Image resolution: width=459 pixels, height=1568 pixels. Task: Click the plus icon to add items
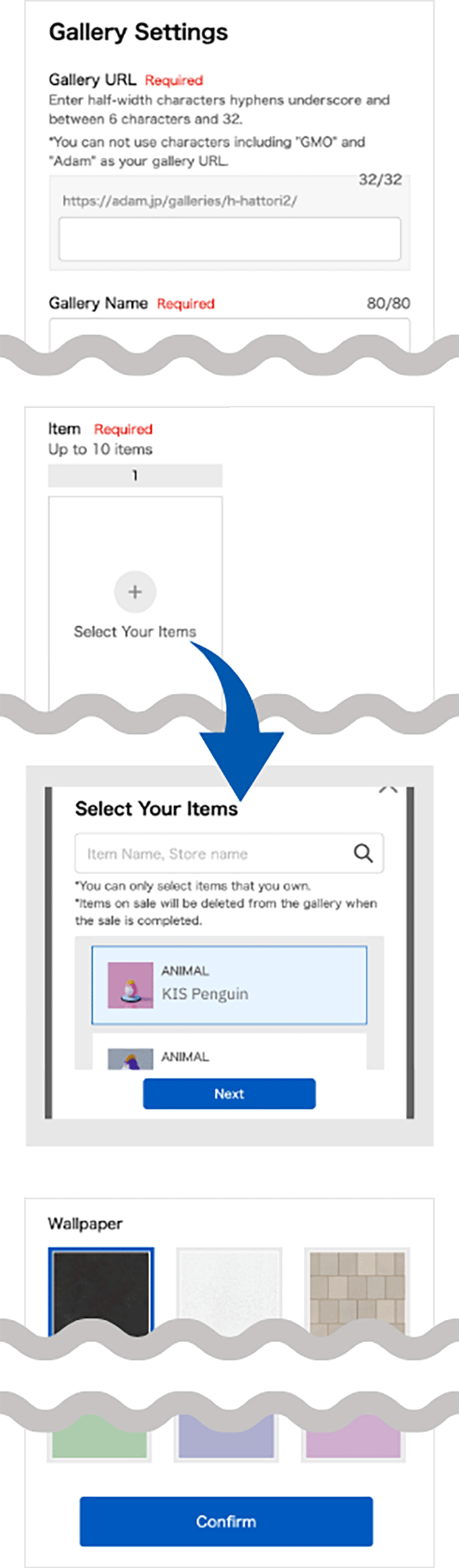click(x=135, y=591)
